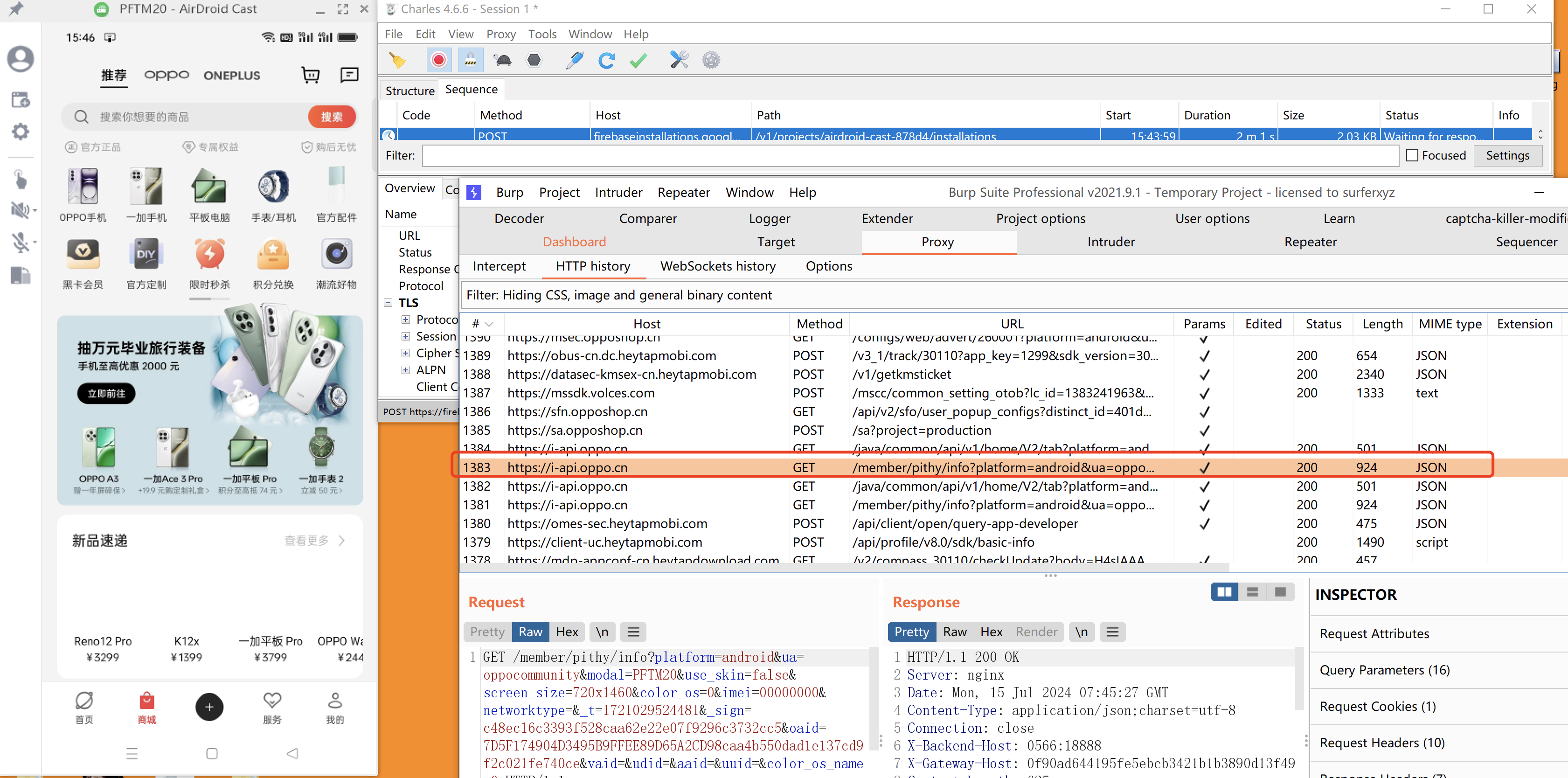Viewport: 1568px width, 778px height.
Task: Tap the 首页 icon in bottom navigation
Action: tap(84, 701)
